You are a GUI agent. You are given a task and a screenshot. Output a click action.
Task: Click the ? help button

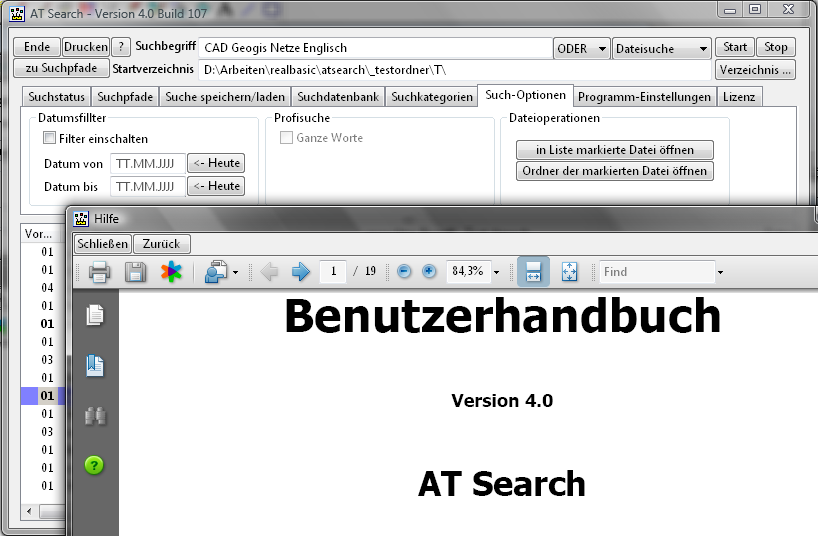tap(121, 47)
